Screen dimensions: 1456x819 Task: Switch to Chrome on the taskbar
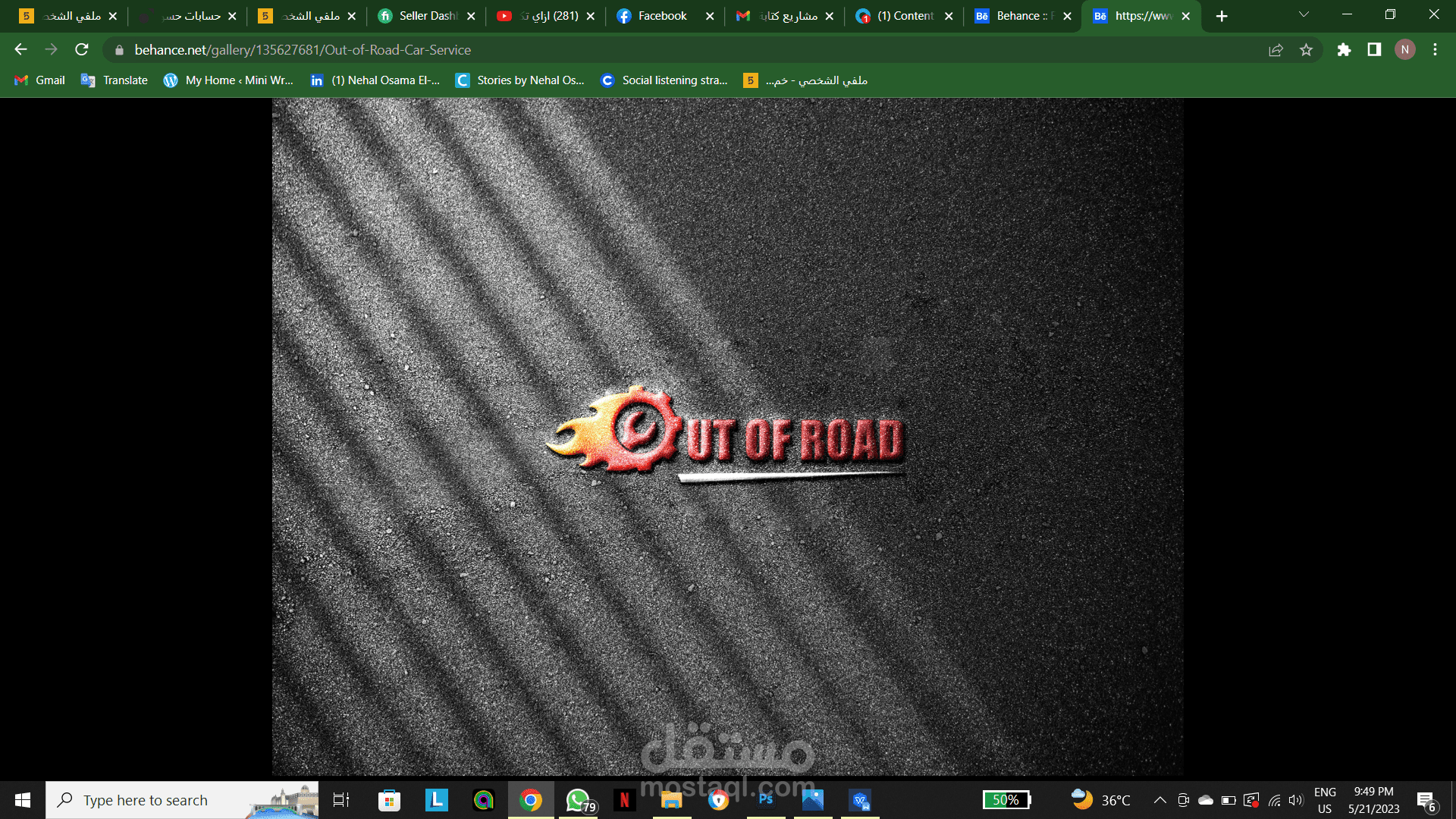(x=531, y=800)
